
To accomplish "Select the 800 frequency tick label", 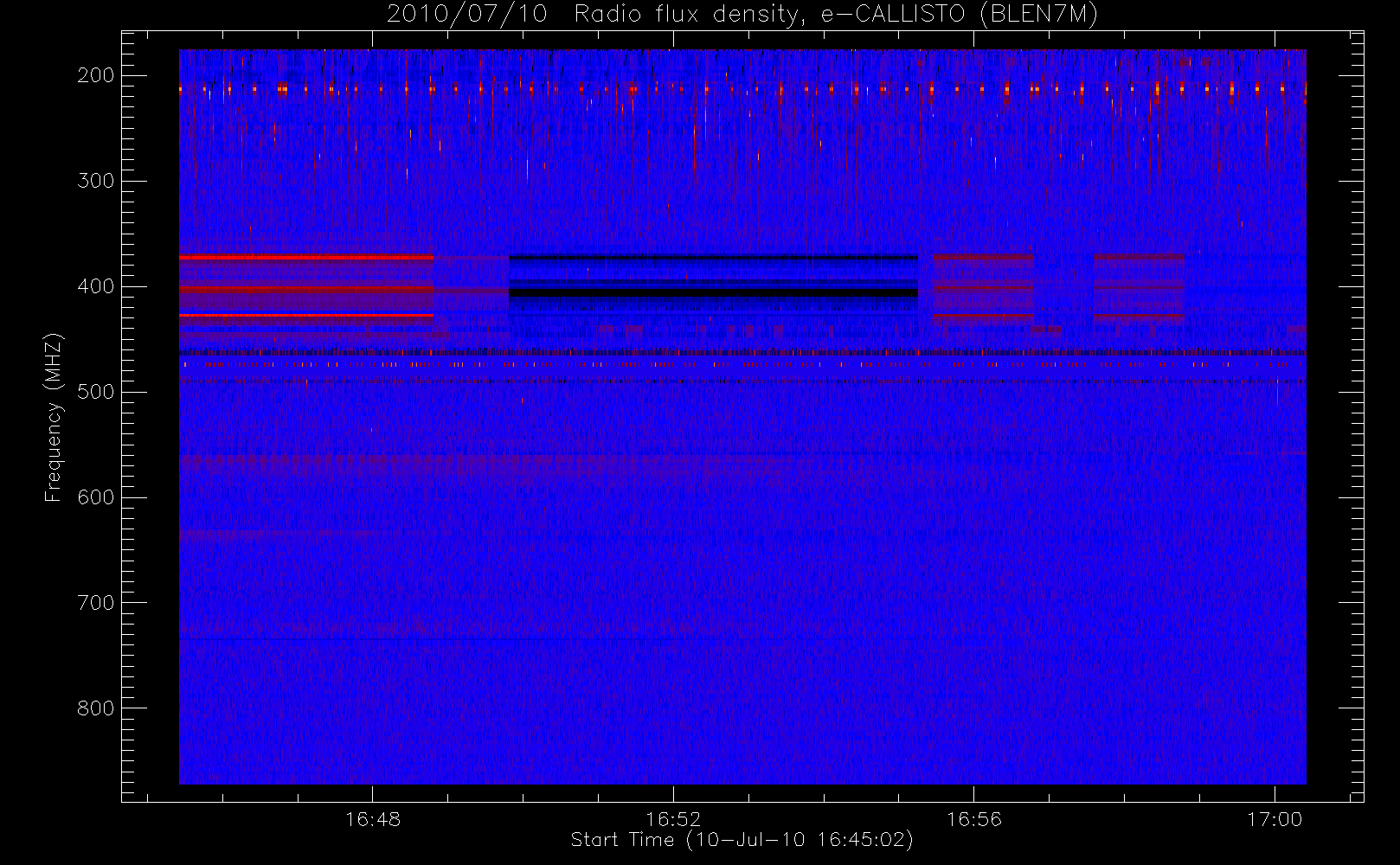I will coord(96,708).
